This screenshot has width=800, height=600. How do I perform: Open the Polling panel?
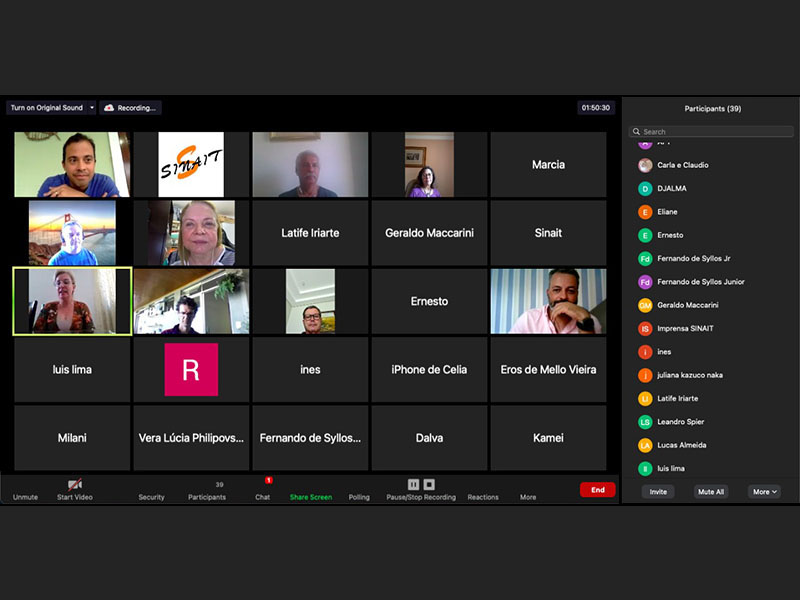pos(359,490)
